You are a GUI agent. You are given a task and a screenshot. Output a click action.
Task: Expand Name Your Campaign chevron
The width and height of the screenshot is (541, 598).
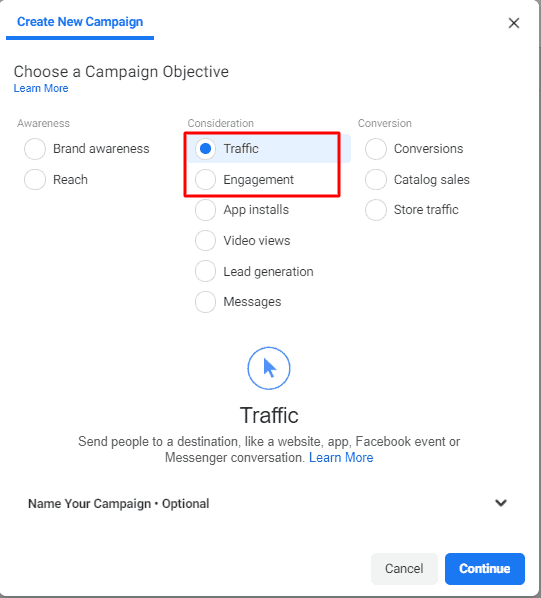501,503
